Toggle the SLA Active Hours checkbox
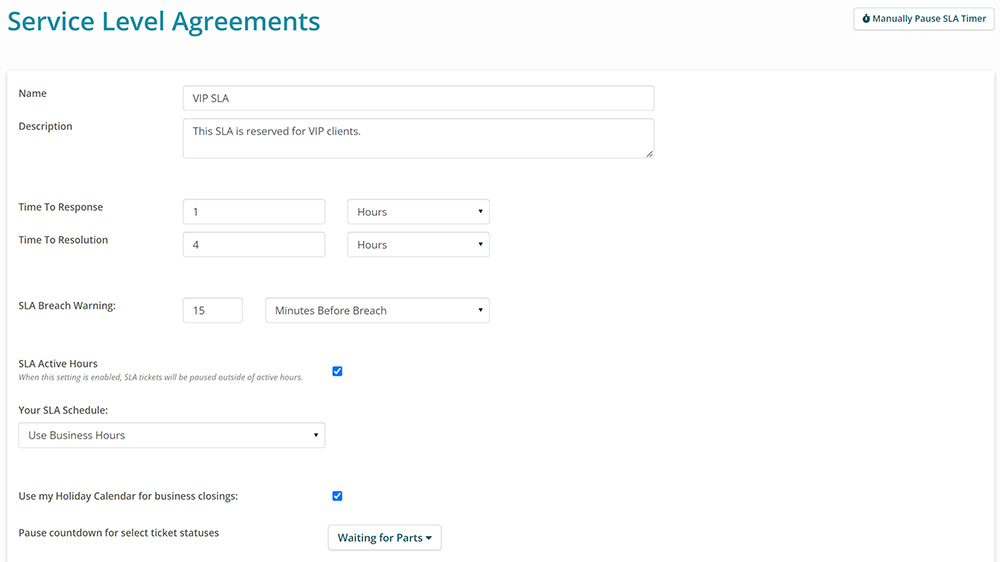This screenshot has width=1000, height=562. click(x=337, y=371)
